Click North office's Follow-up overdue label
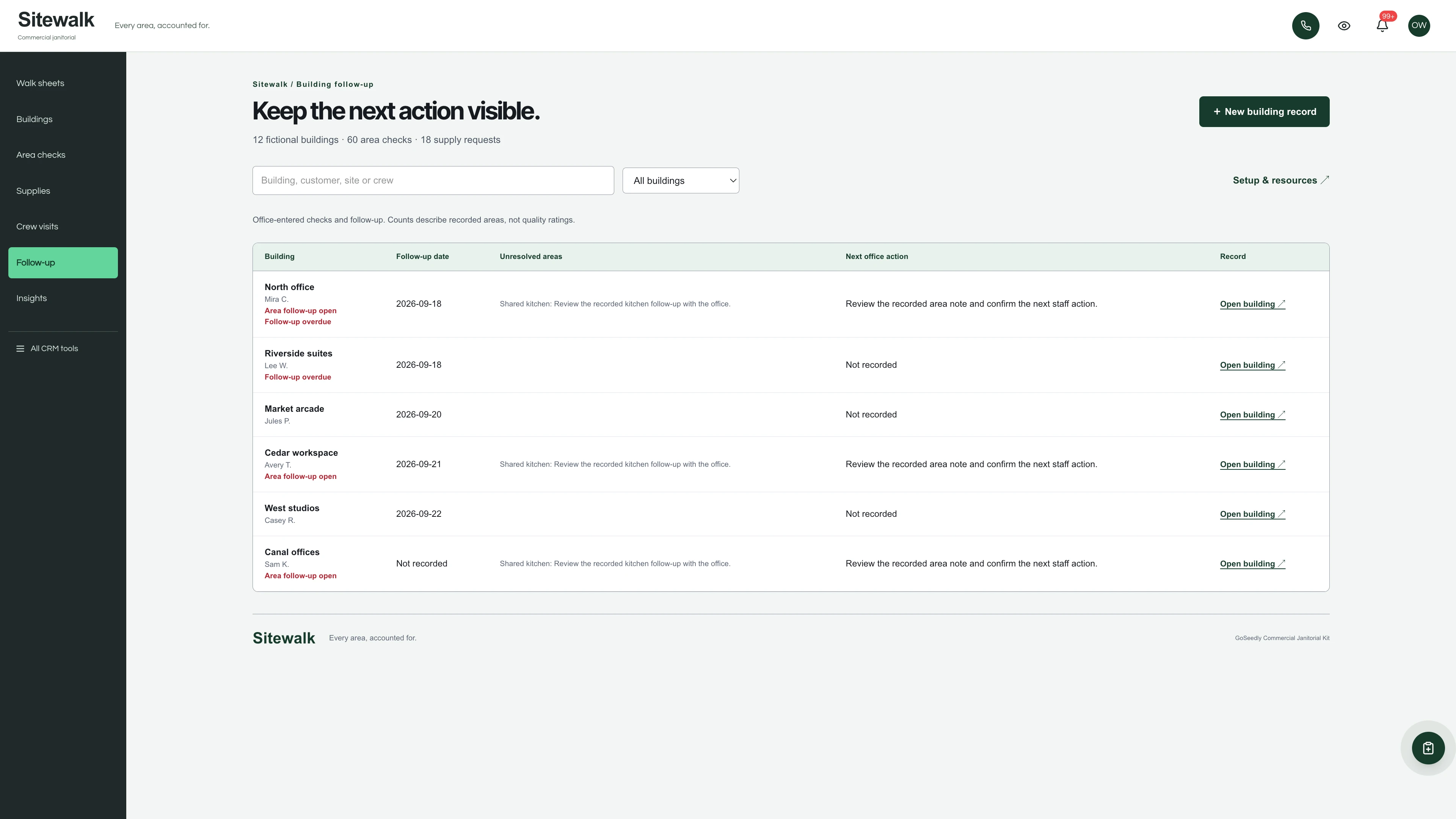 (x=298, y=322)
